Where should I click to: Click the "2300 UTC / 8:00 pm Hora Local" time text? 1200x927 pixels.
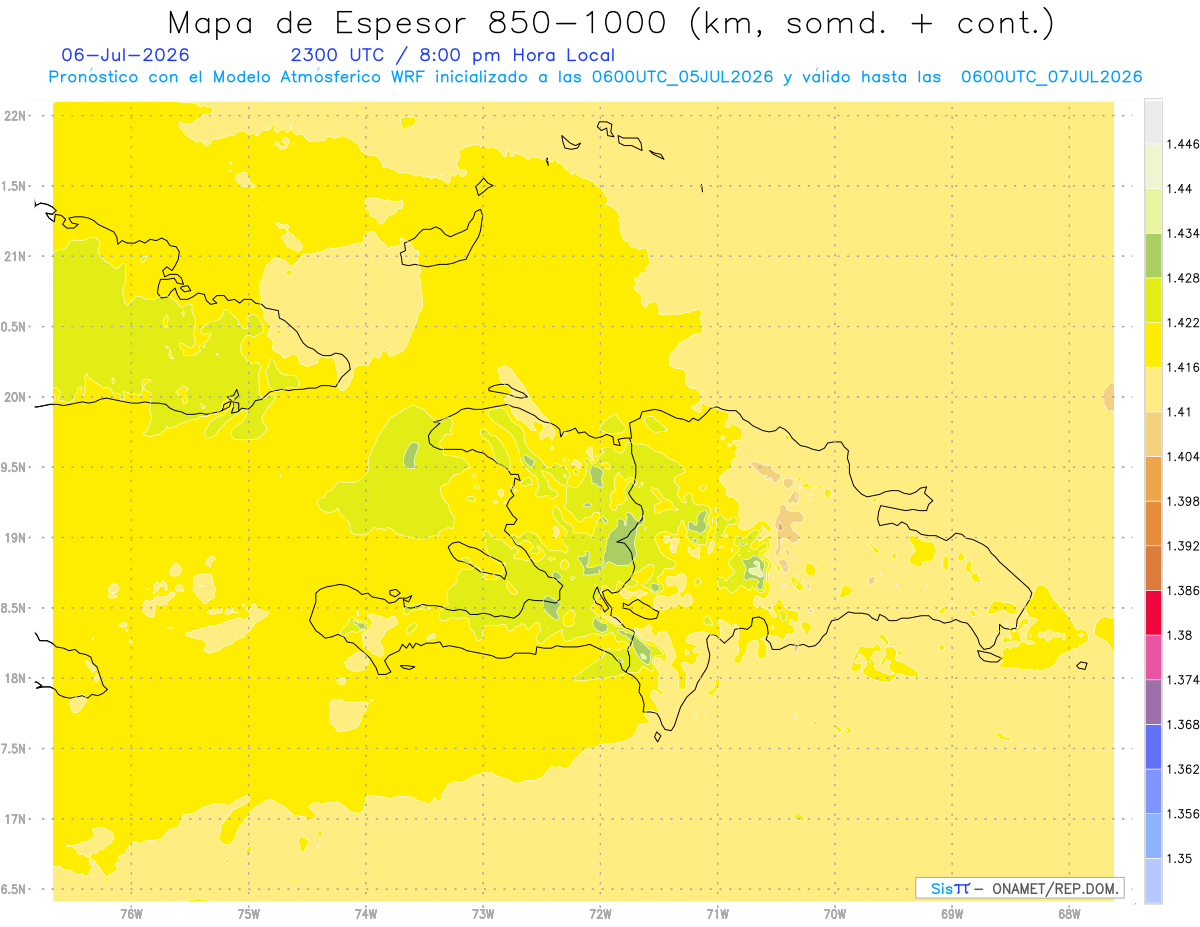(x=452, y=56)
